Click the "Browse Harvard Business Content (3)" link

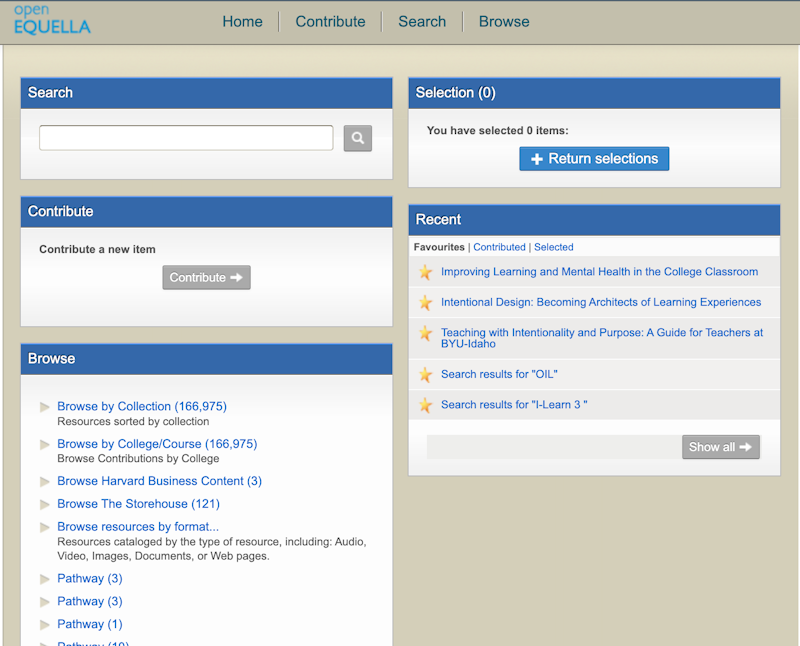tap(159, 481)
